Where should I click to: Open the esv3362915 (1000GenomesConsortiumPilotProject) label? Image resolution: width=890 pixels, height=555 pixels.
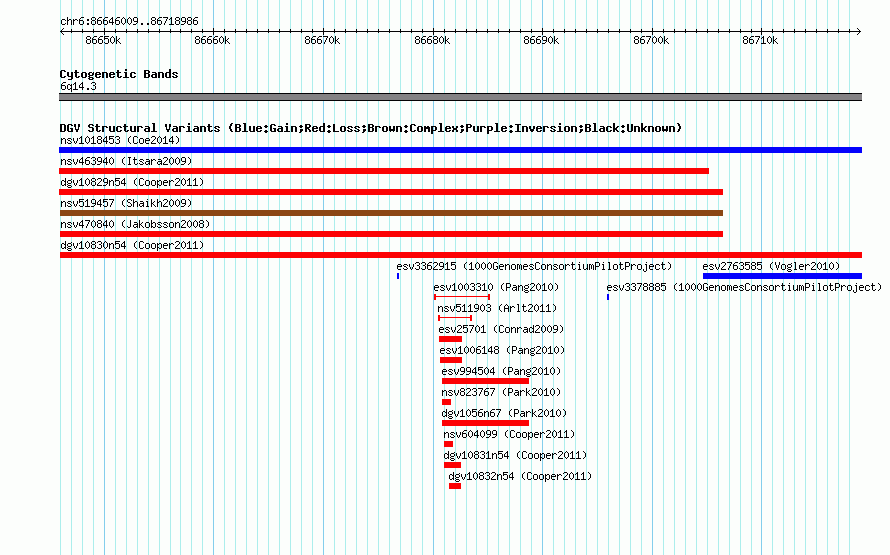pos(534,266)
